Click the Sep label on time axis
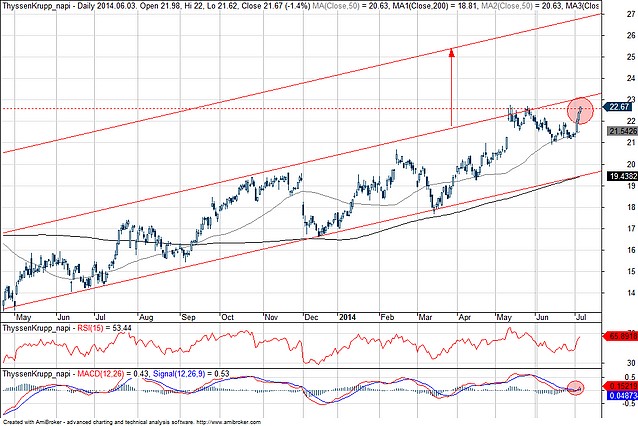This screenshot has width=638, height=426. point(188,317)
